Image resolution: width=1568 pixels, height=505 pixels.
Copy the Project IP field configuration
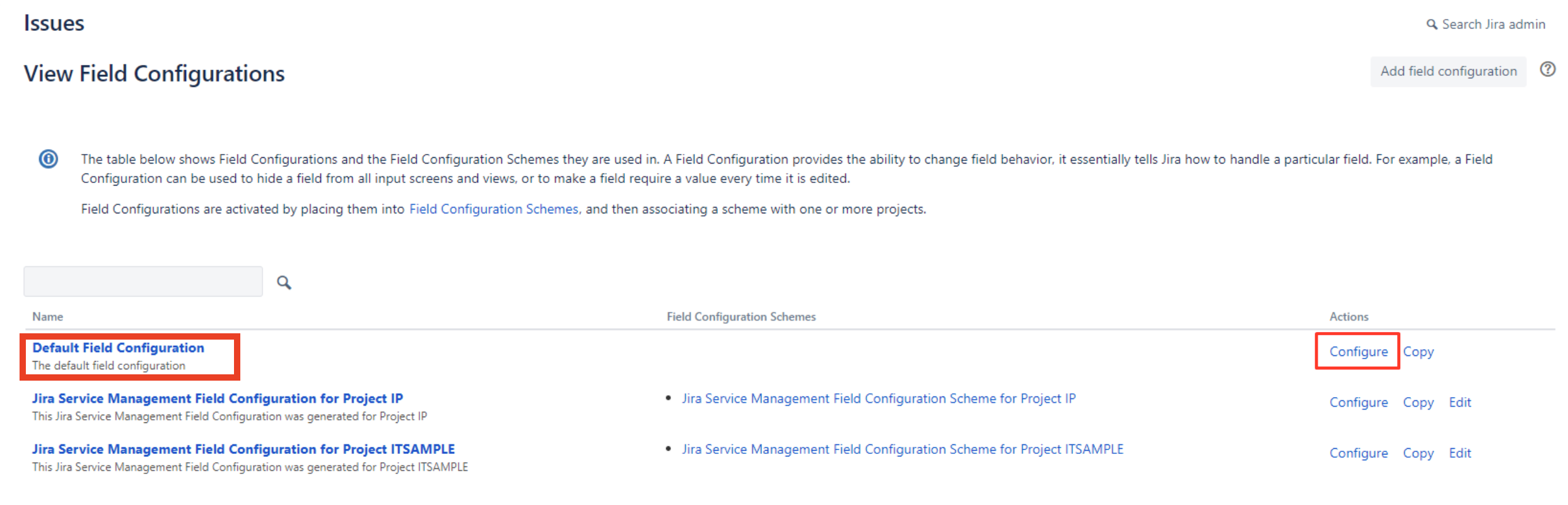click(x=1418, y=402)
